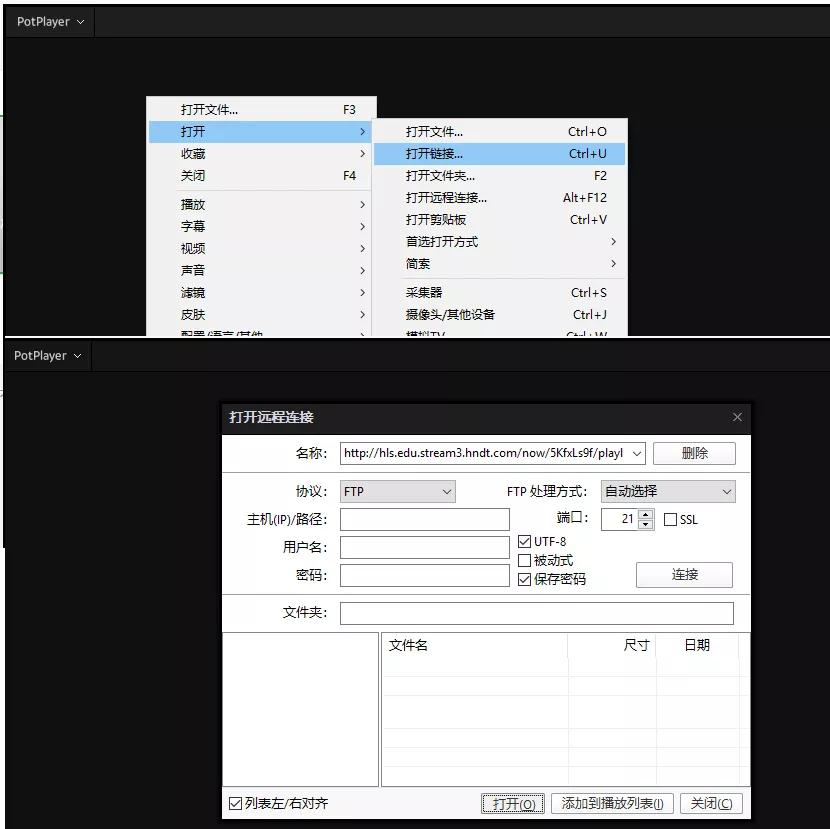
Task: Uncheck the UTF-8 checkbox
Action: 525,542
